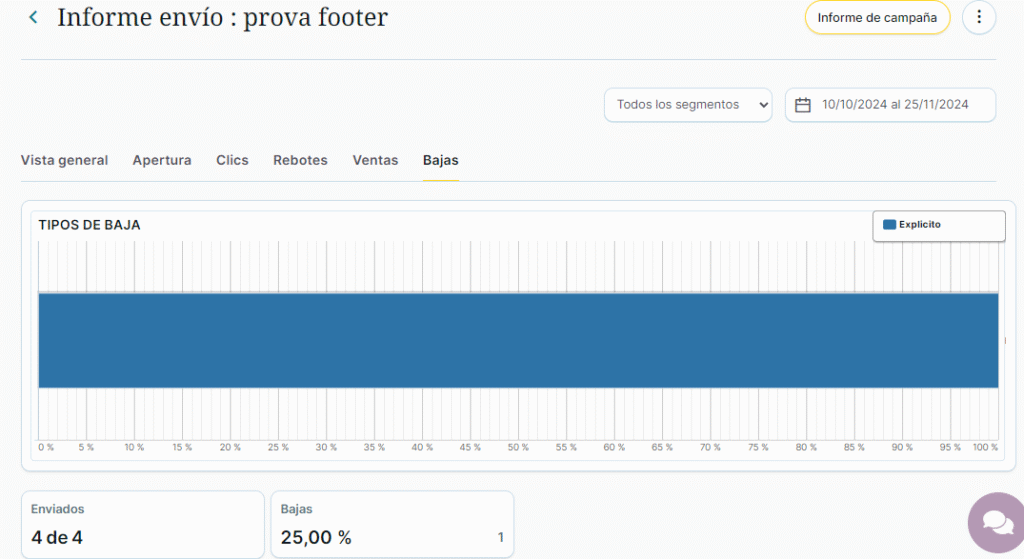Viewport: 1024px width, 559px height.
Task: Toggle the Explícito series legend label
Action: point(920,225)
